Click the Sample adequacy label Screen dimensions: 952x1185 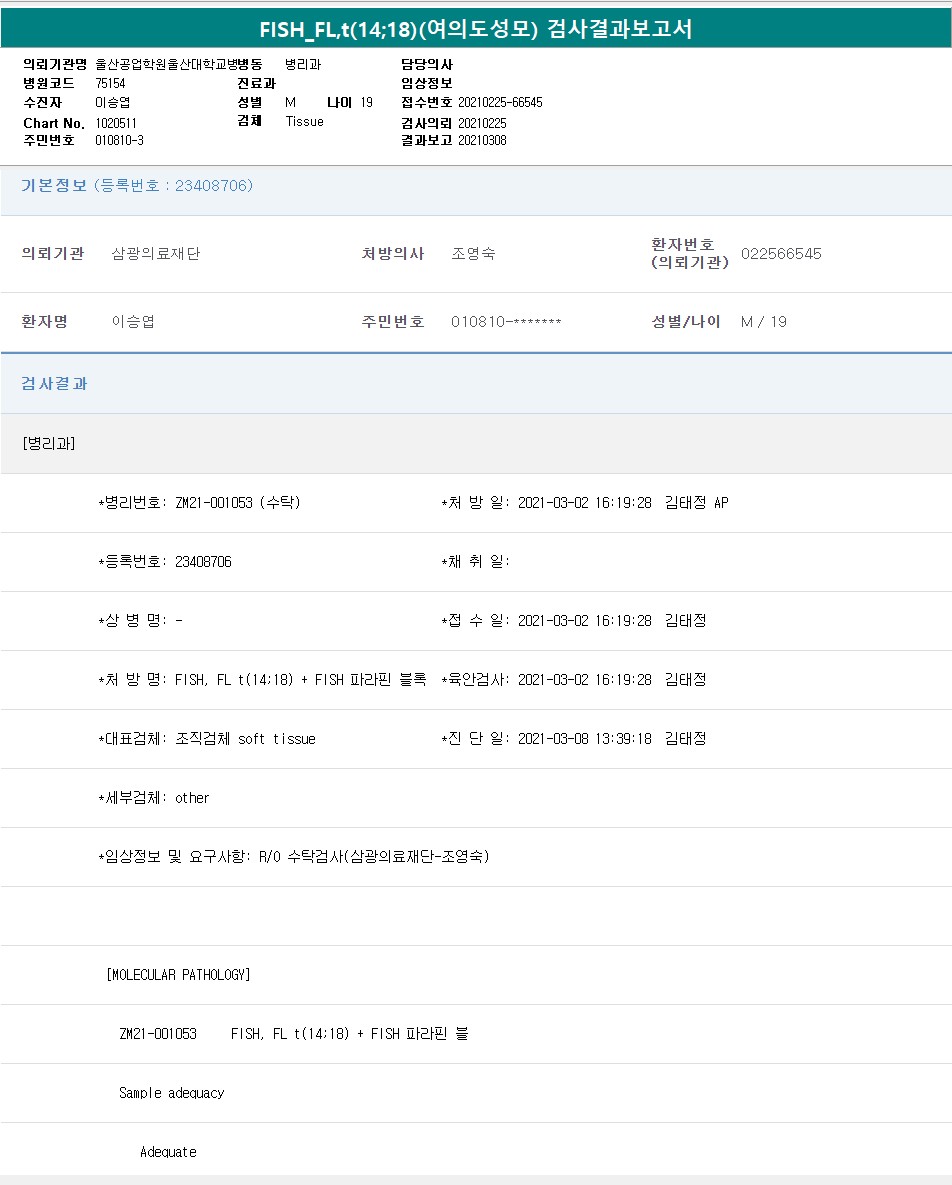(x=171, y=1093)
